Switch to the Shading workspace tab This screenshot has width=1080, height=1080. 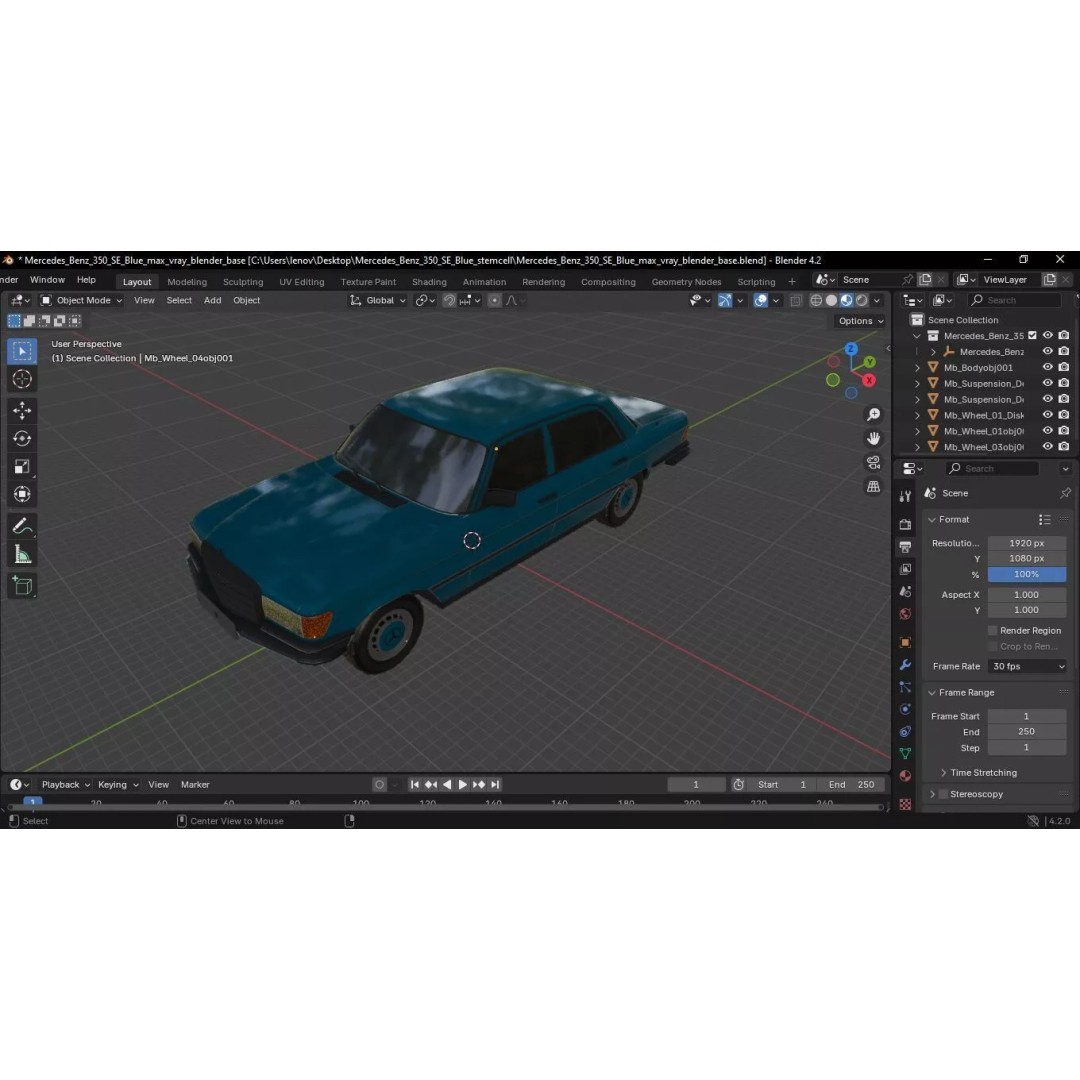(x=429, y=282)
